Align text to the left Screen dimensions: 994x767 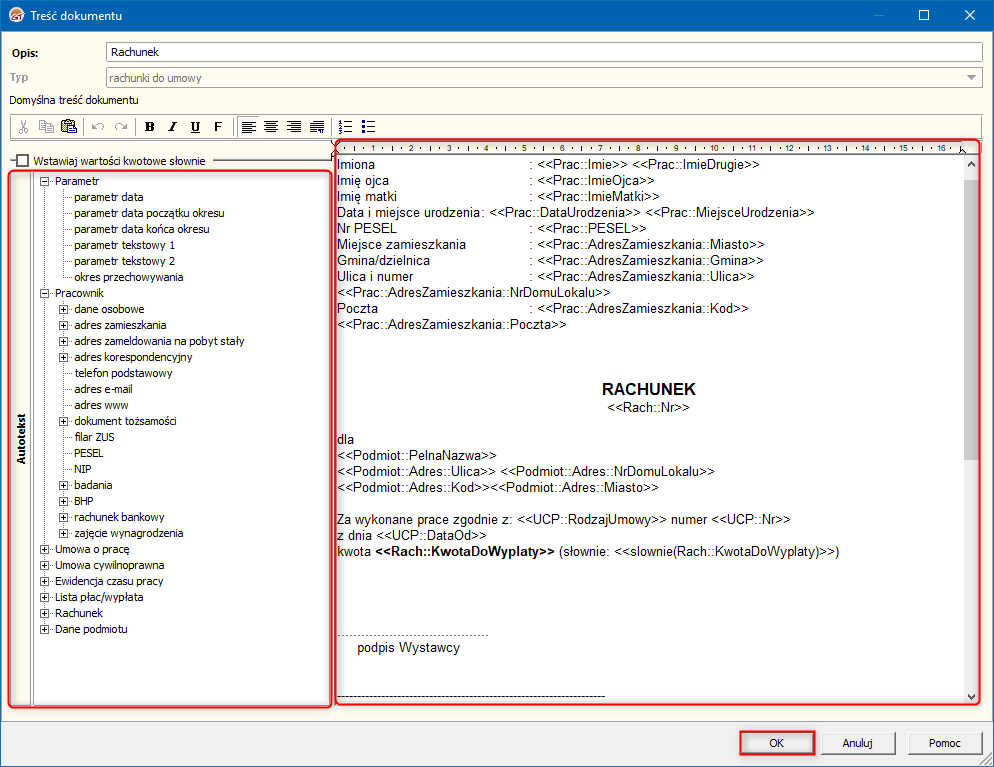248,127
